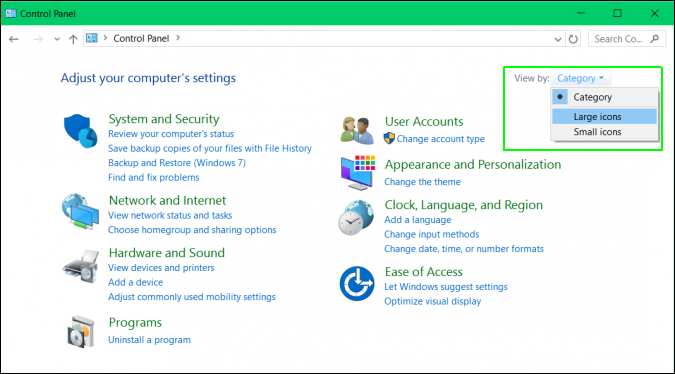The width and height of the screenshot is (675, 374).
Task: Open the Ease of Access icon
Action: [x=357, y=284]
